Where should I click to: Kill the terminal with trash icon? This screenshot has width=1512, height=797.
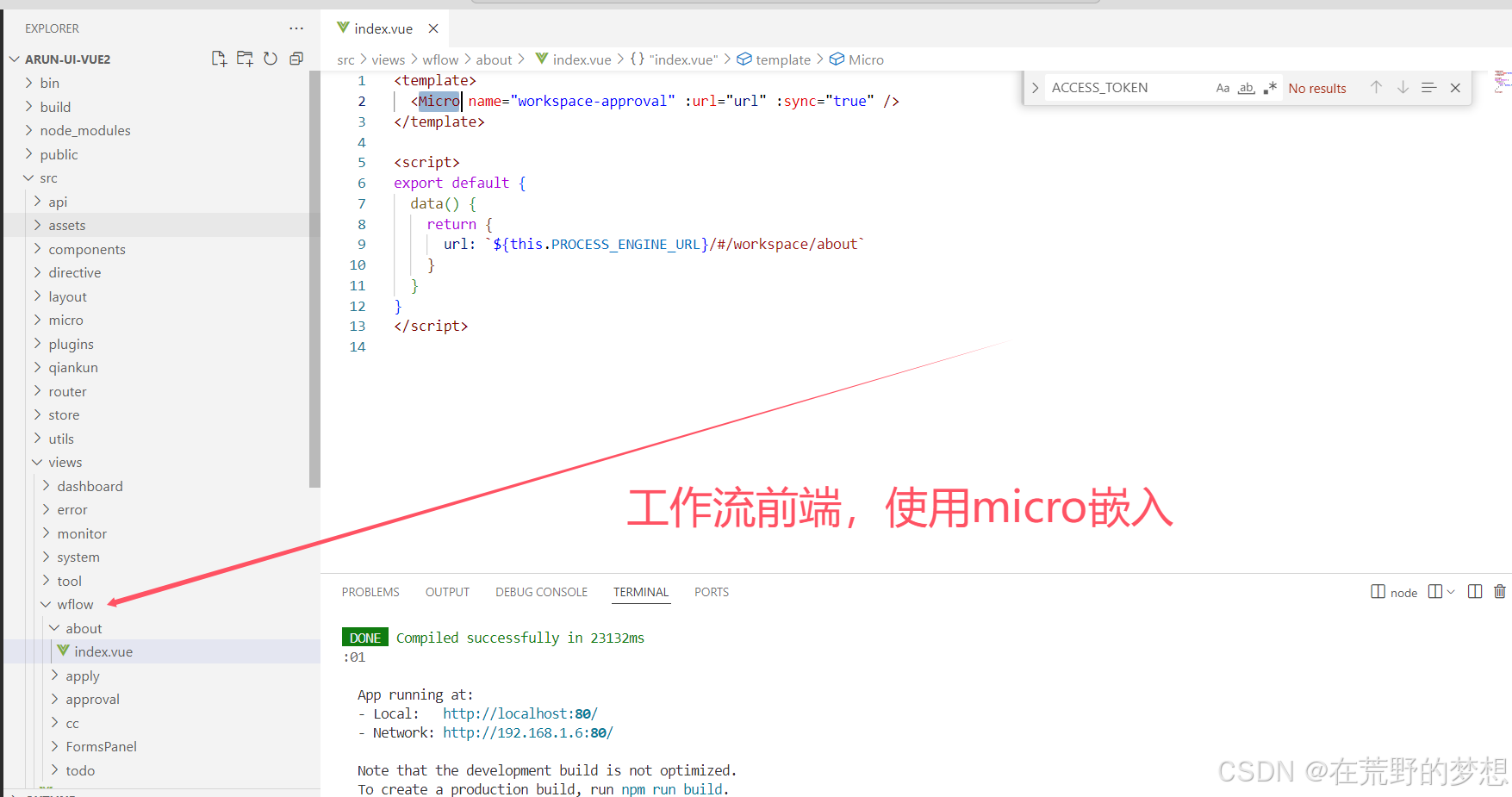(x=1500, y=592)
